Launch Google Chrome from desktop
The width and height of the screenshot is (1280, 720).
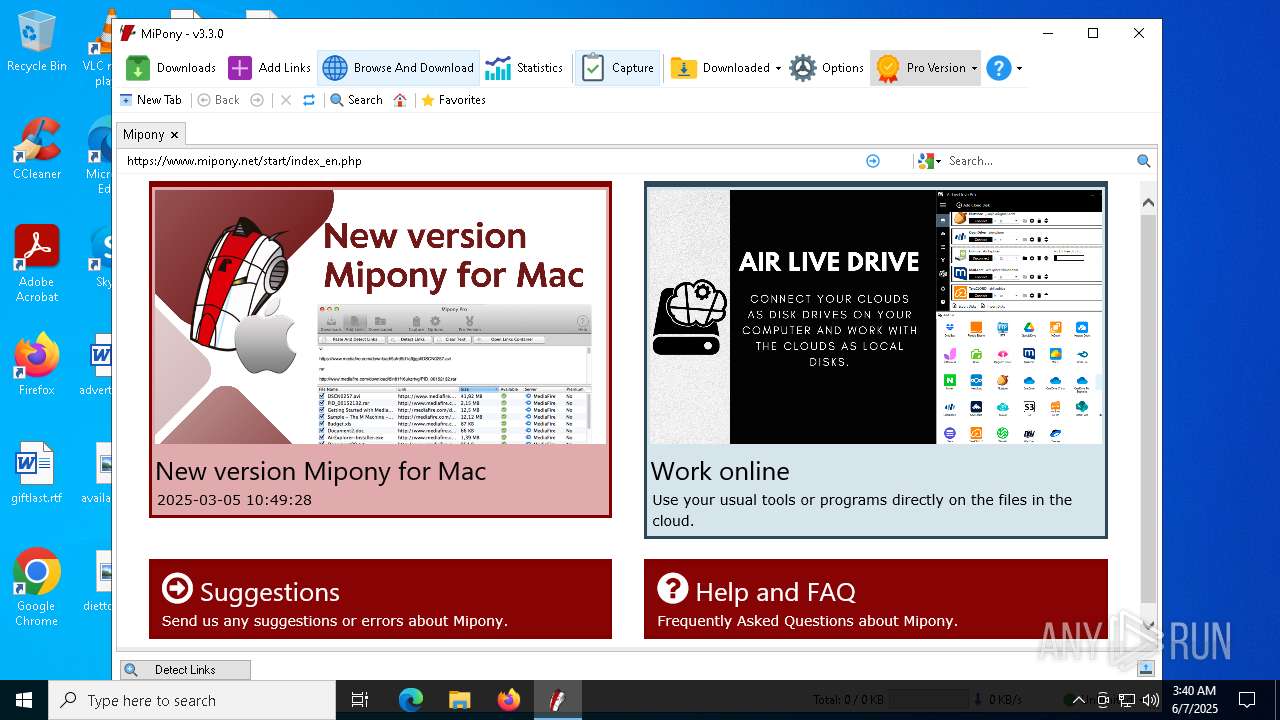click(37, 588)
